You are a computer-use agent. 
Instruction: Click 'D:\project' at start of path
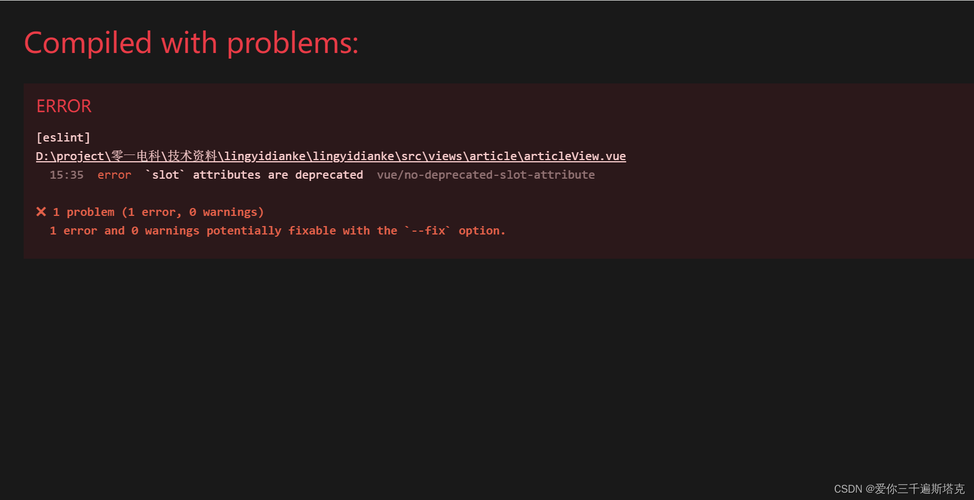click(x=71, y=156)
